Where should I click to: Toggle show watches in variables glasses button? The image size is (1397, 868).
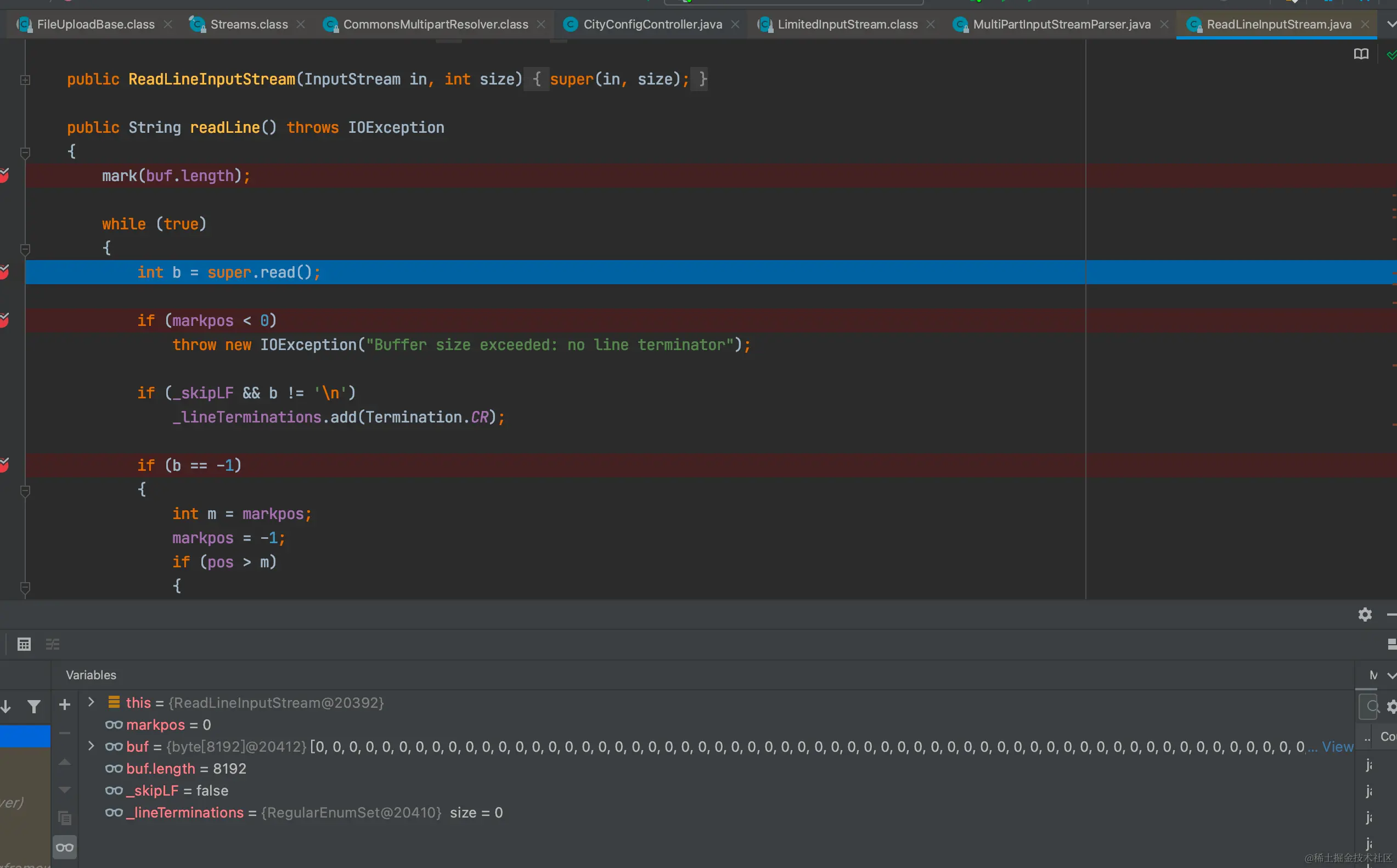(65, 847)
